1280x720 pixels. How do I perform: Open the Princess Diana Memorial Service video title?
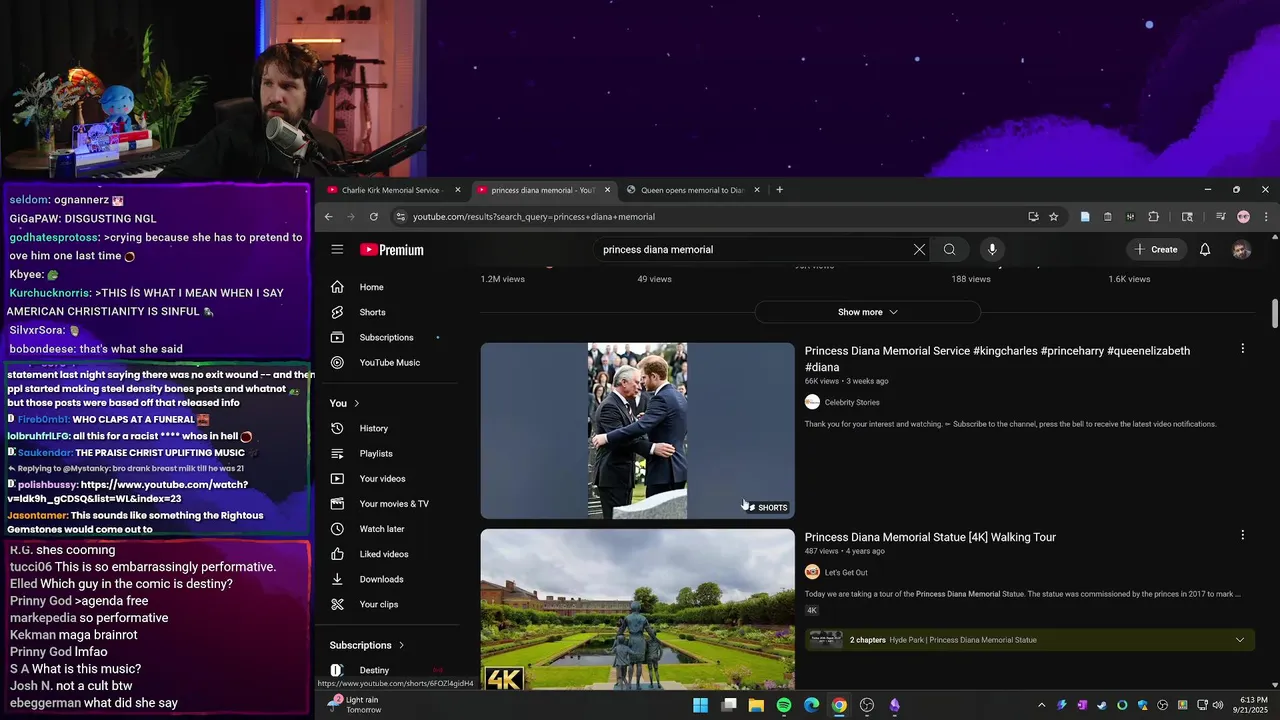click(x=997, y=359)
